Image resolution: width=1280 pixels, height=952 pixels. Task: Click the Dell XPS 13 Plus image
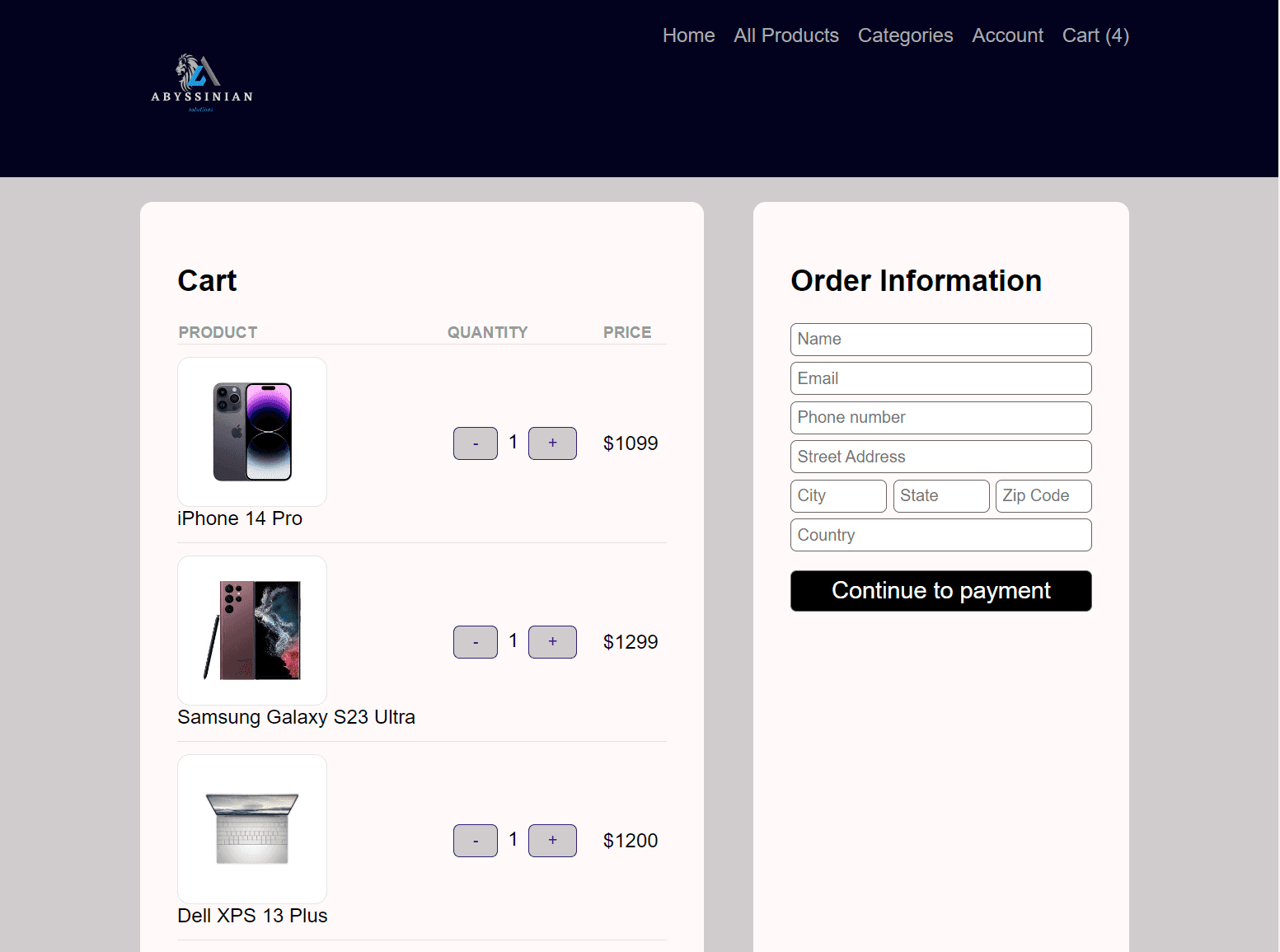252,829
